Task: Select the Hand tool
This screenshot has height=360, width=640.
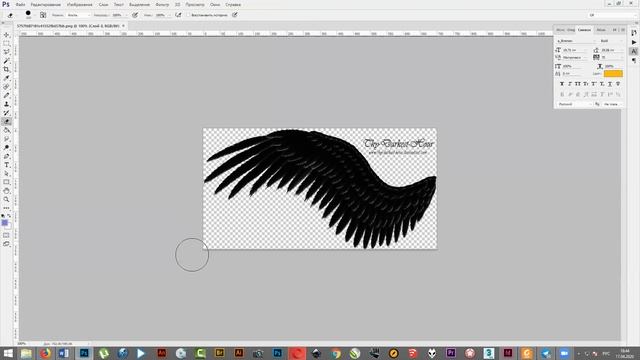Action: pos(7,191)
